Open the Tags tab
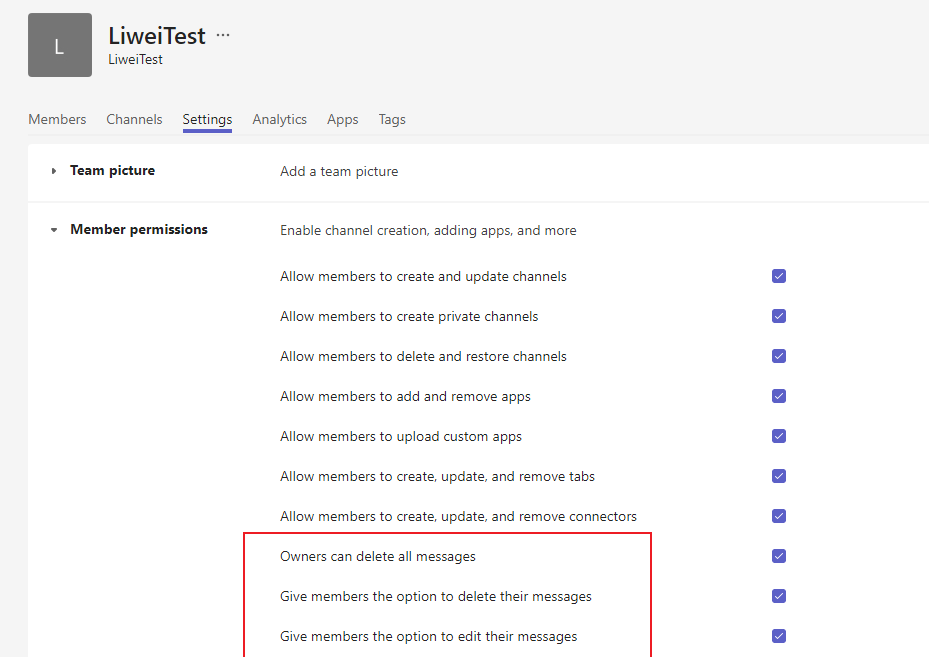 pos(392,119)
